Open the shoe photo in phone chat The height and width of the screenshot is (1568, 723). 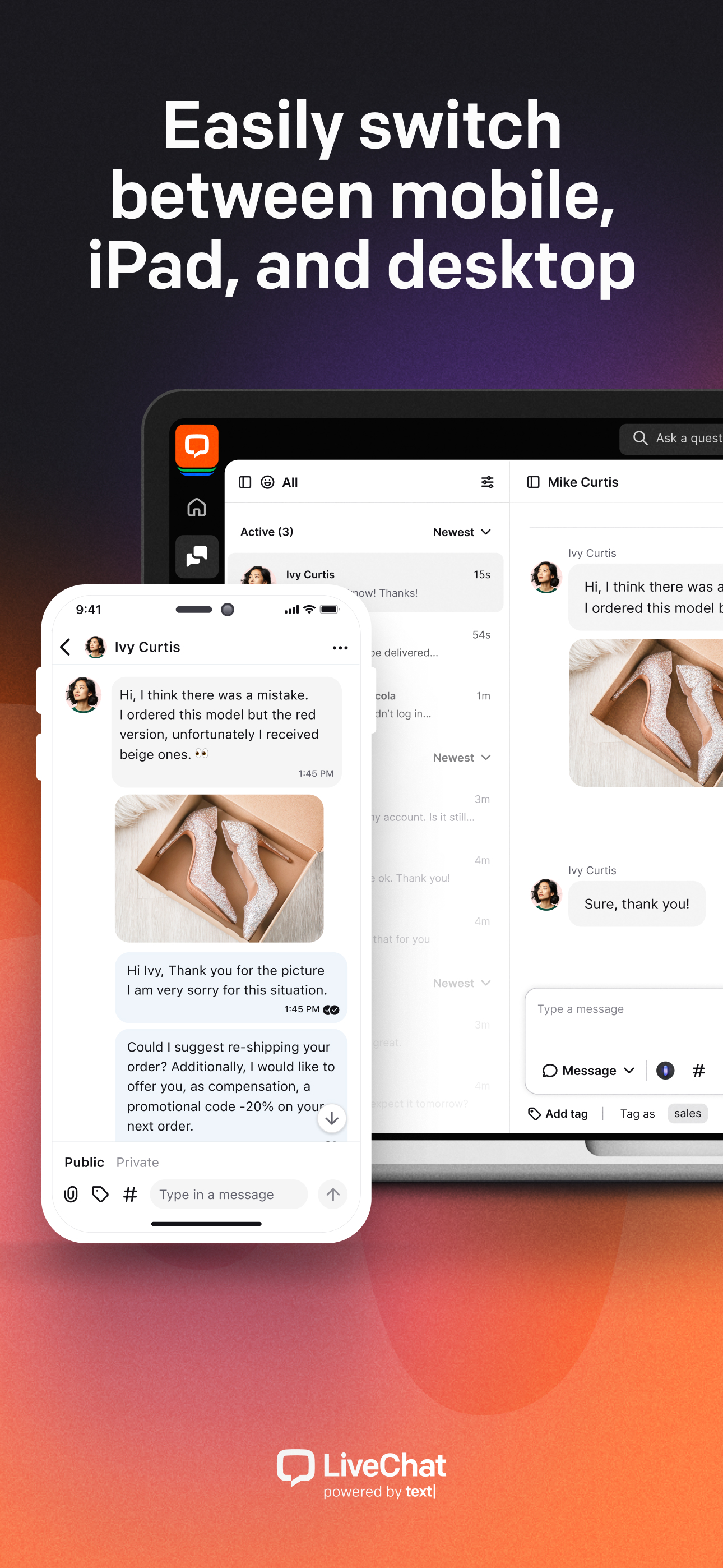[x=219, y=869]
